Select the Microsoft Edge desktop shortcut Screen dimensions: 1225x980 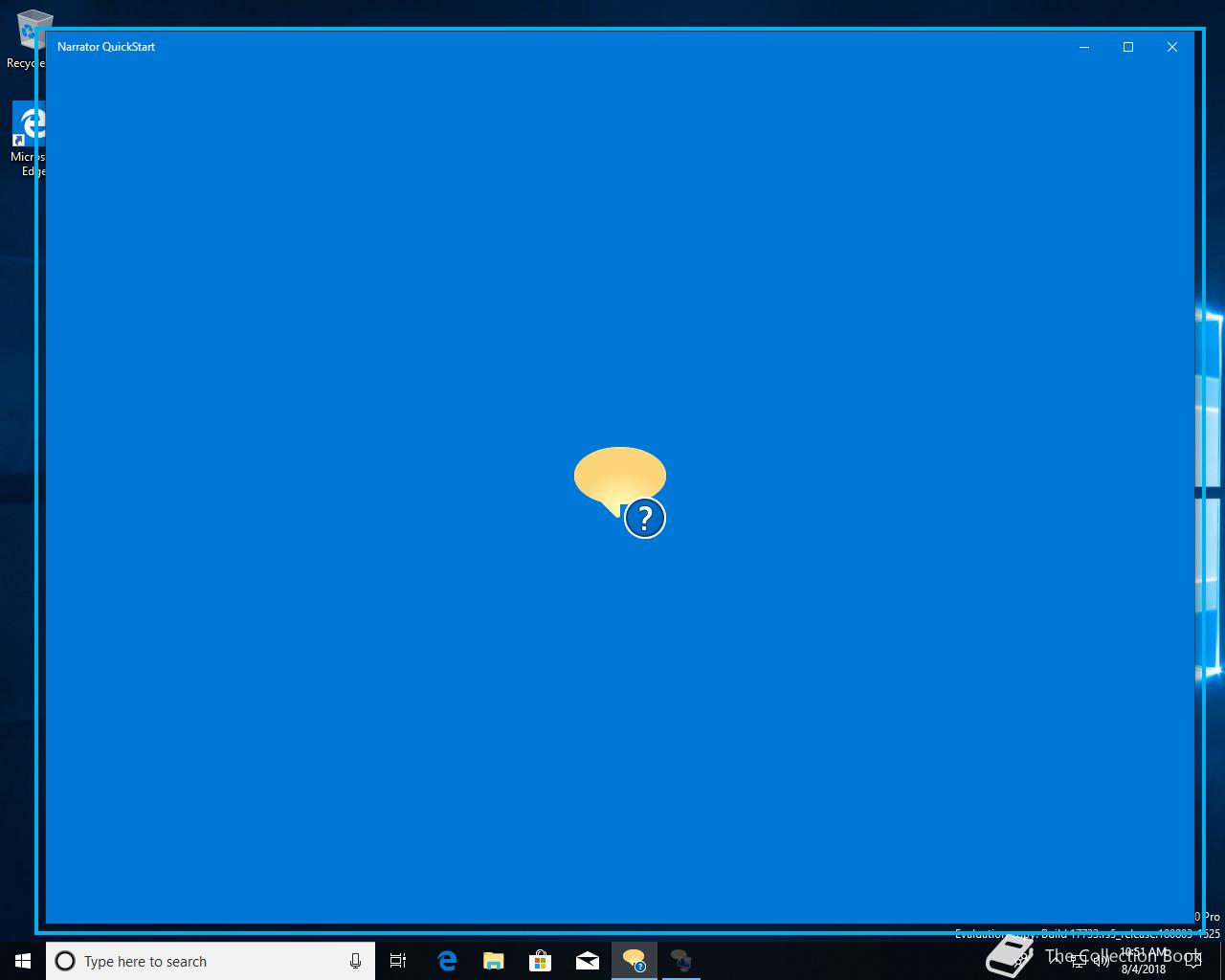tap(29, 140)
